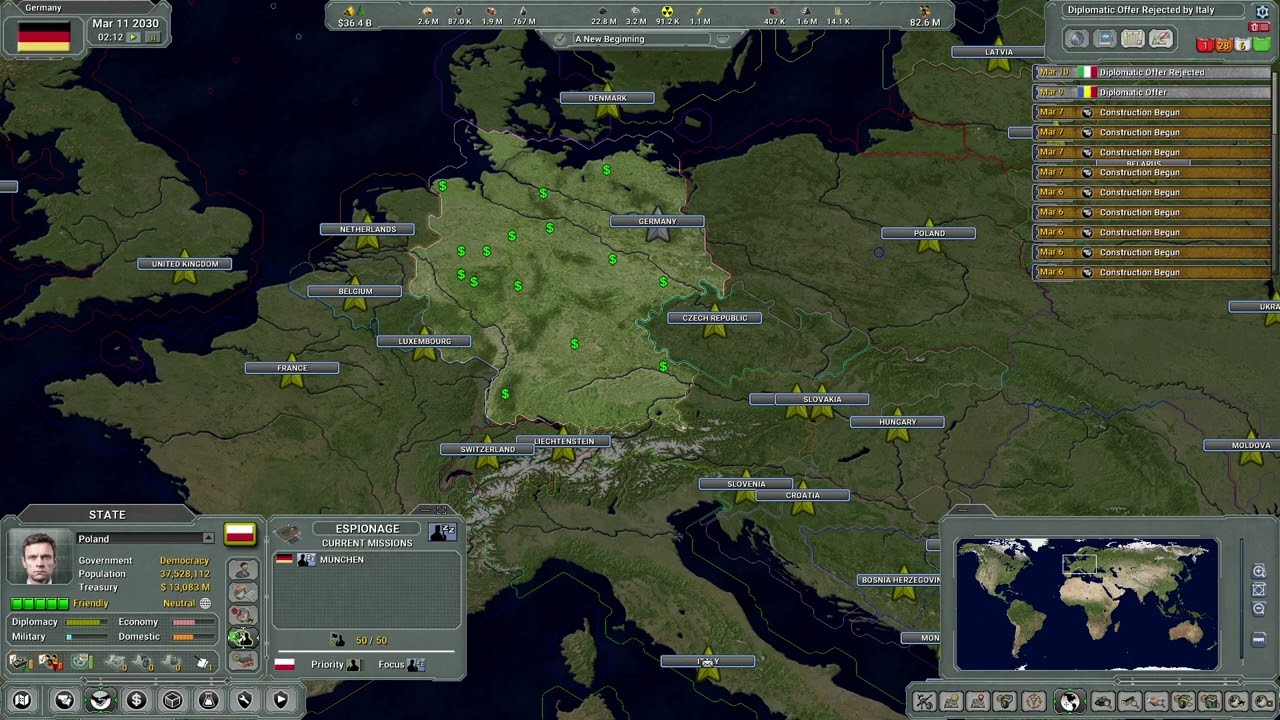The height and width of the screenshot is (720, 1280).
Task: Open leader profile sub-panel button
Action: pos(243,569)
